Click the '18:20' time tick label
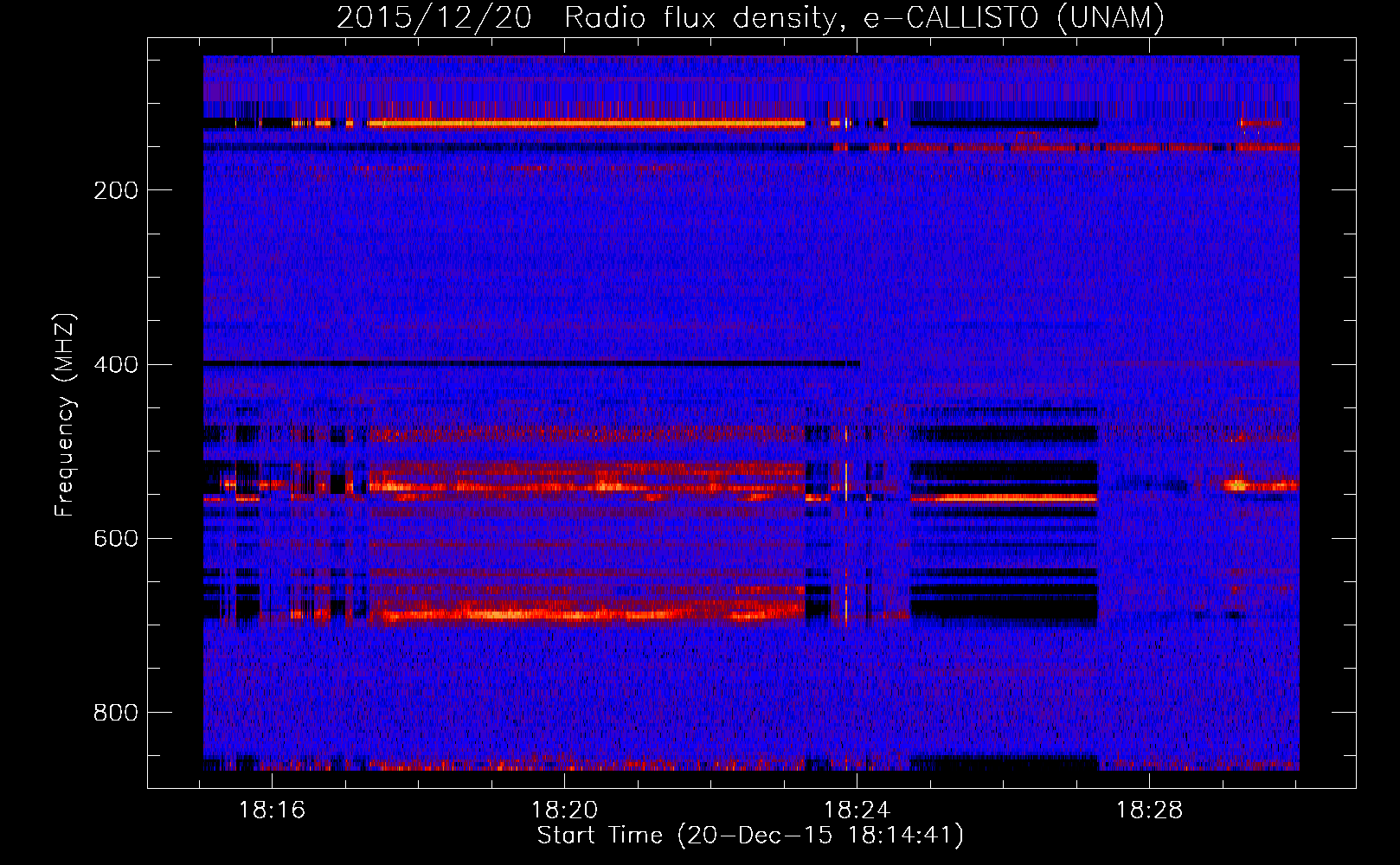The width and height of the screenshot is (1400, 865). click(564, 811)
